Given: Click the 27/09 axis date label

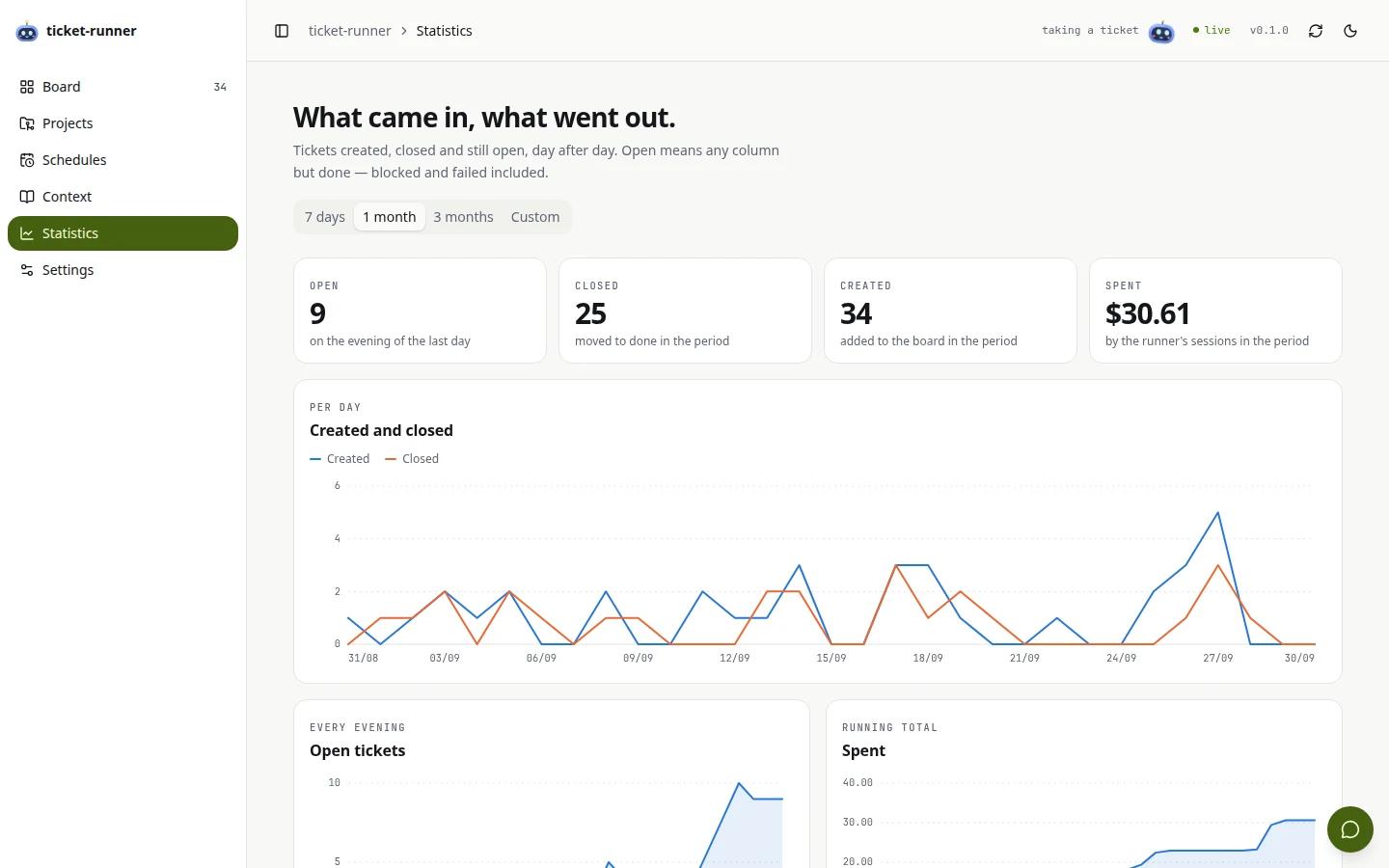Looking at the screenshot, I should point(1217,658).
